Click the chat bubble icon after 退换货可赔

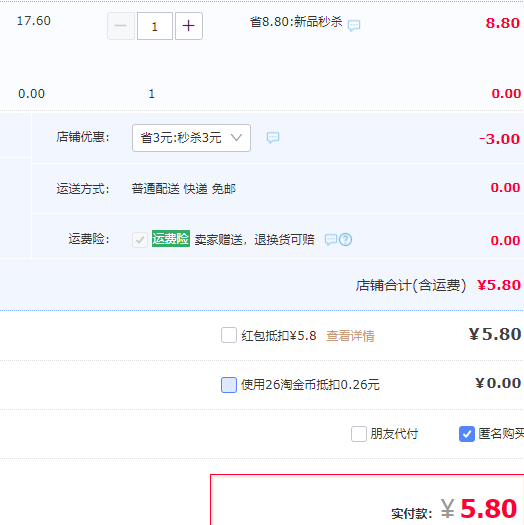click(x=331, y=240)
